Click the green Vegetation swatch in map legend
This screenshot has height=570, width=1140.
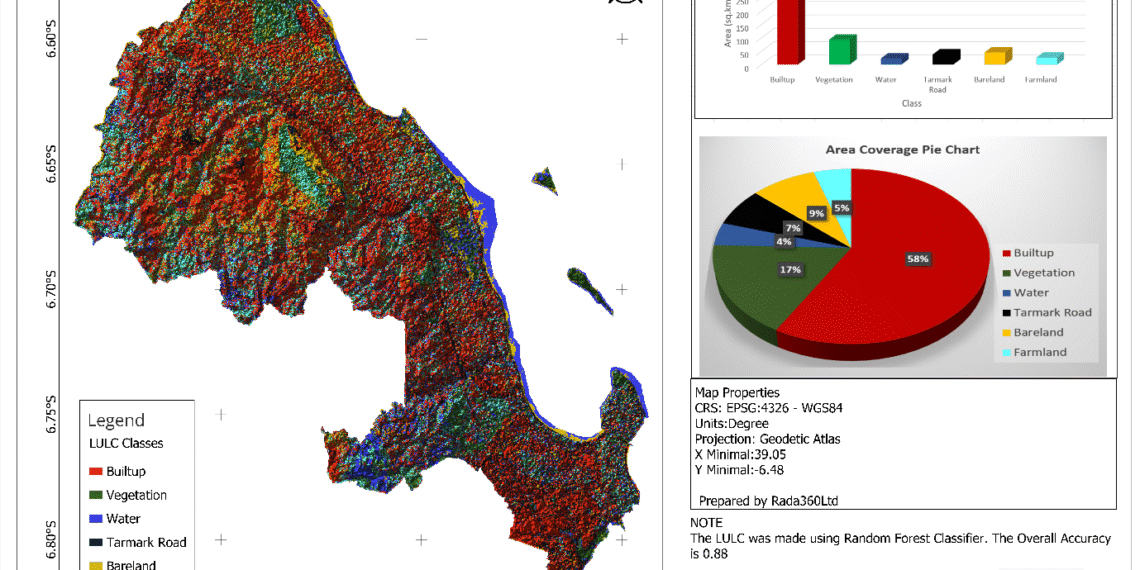coord(96,495)
